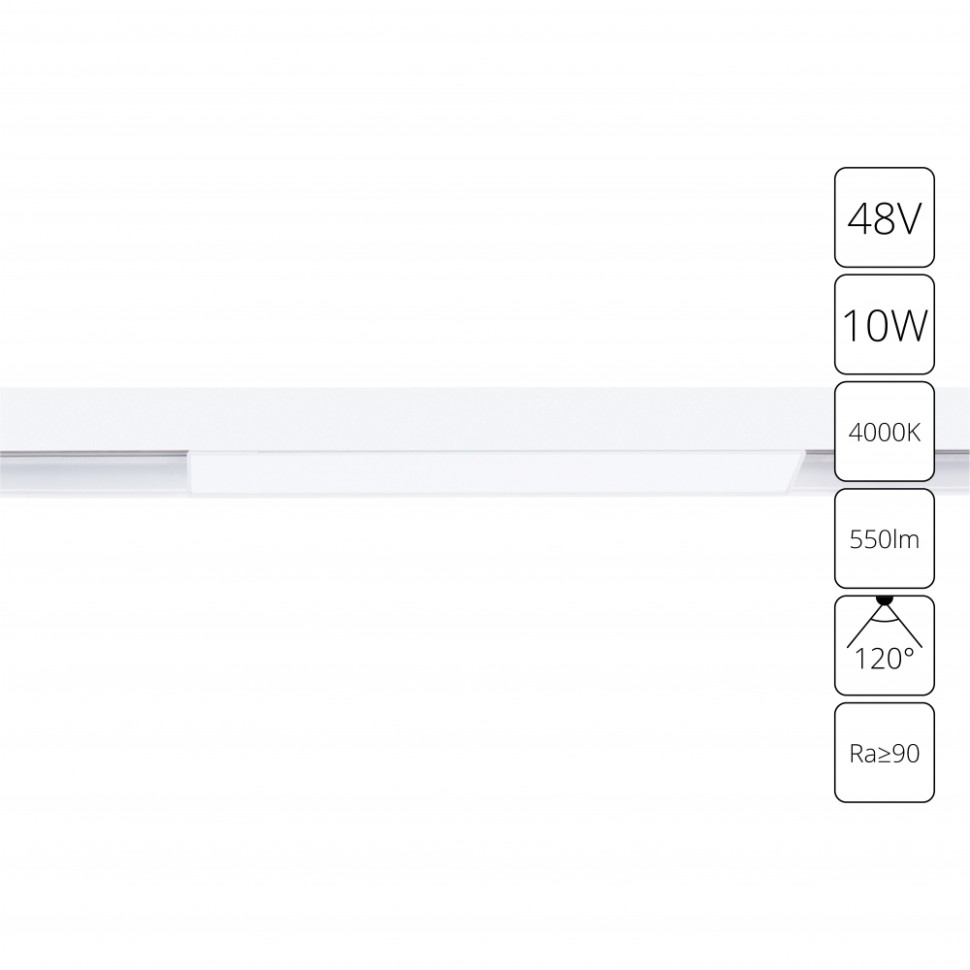
Task: Click the rail between lamp and 4000K badge
Action: [x=818, y=473]
